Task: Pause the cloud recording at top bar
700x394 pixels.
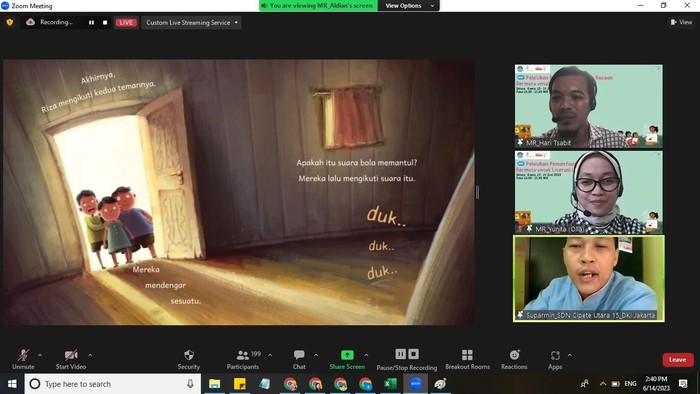Action: pyautogui.click(x=92, y=22)
